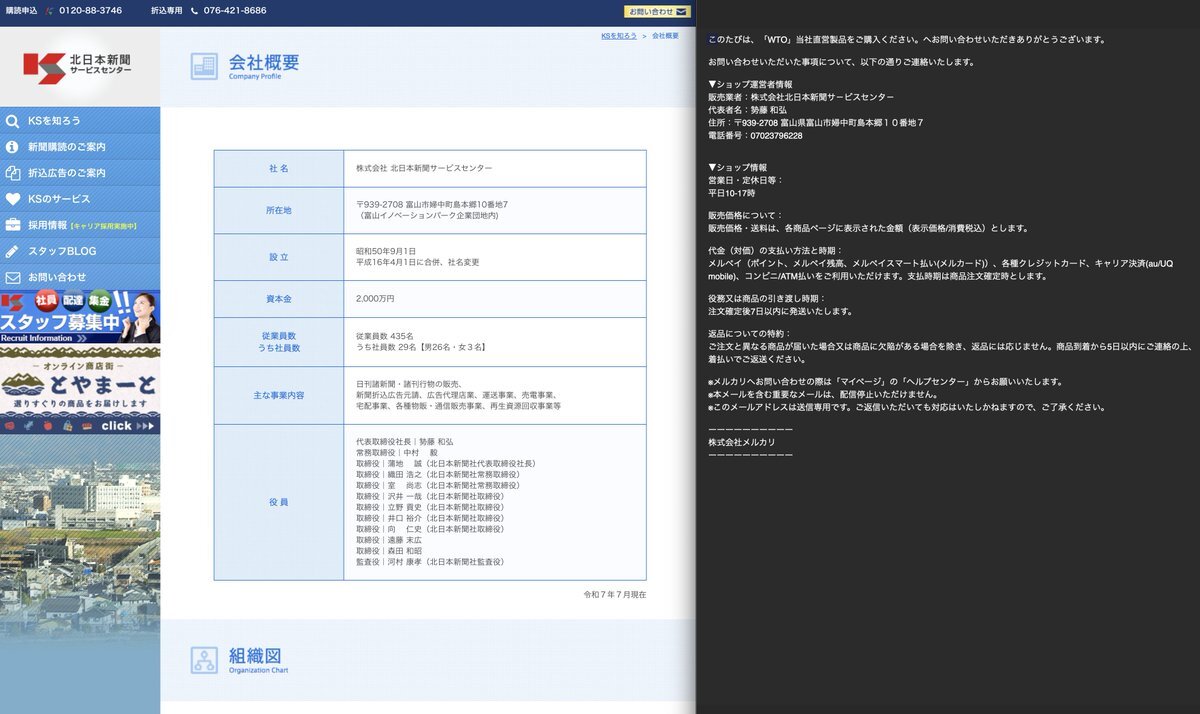Click the 返品についての特約： label

(x=750, y=333)
